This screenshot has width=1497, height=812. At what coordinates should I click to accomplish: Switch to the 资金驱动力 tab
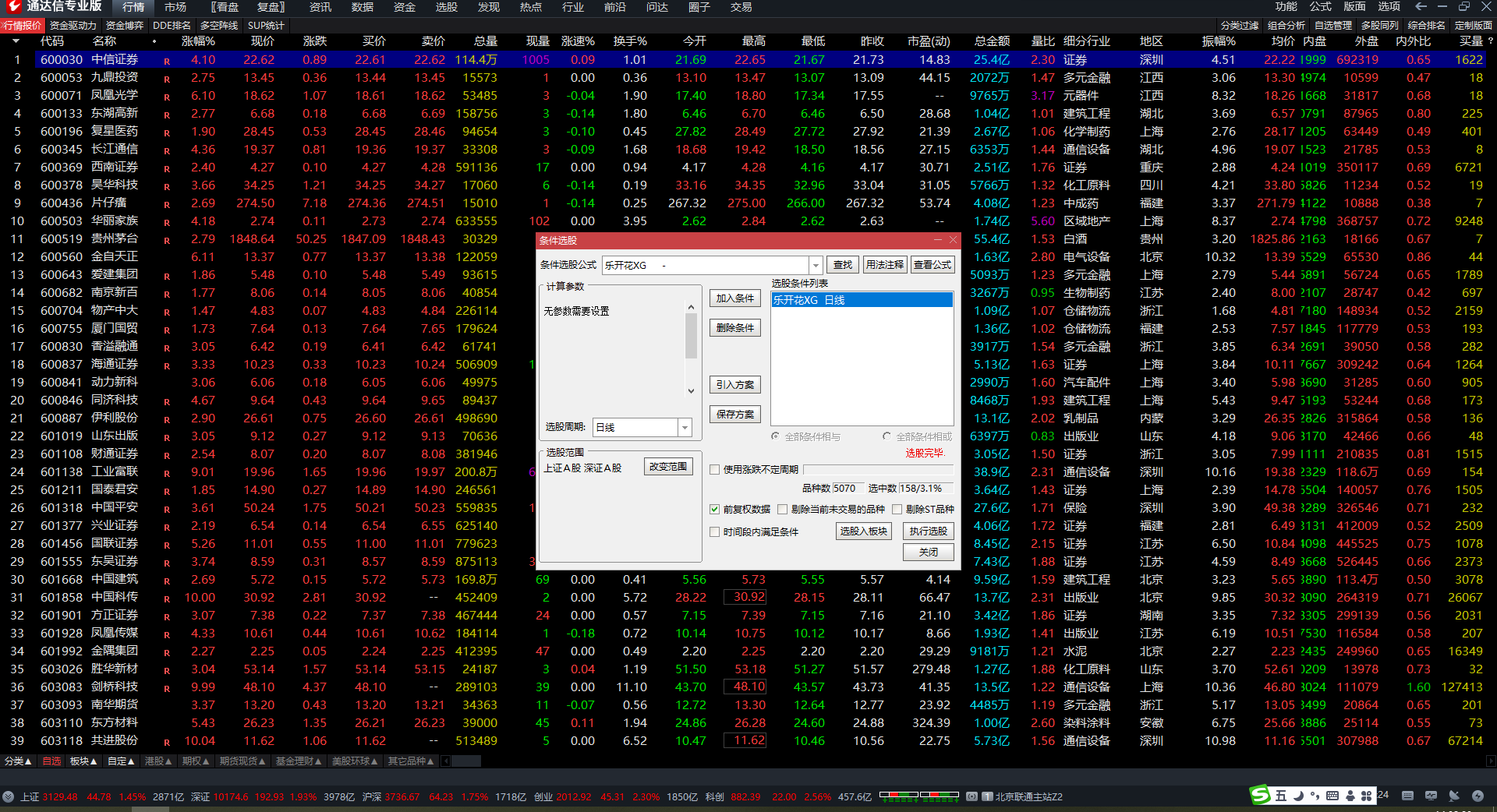click(73, 26)
